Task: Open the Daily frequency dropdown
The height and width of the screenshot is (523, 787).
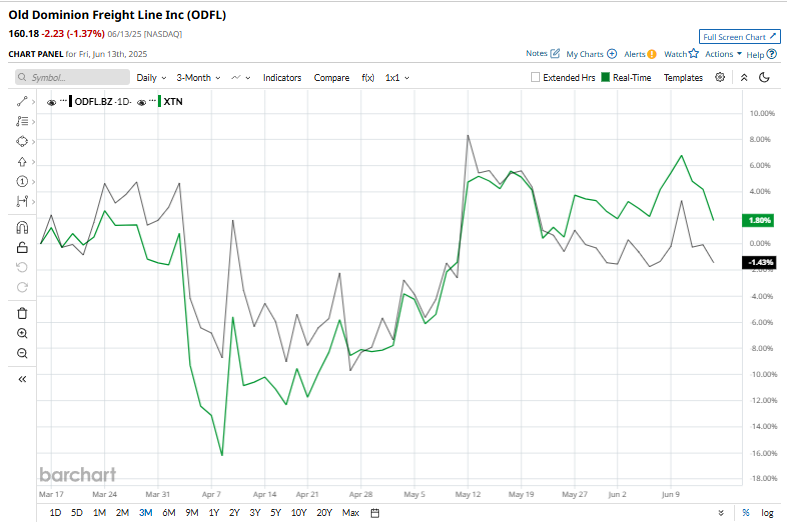Action: pos(151,78)
